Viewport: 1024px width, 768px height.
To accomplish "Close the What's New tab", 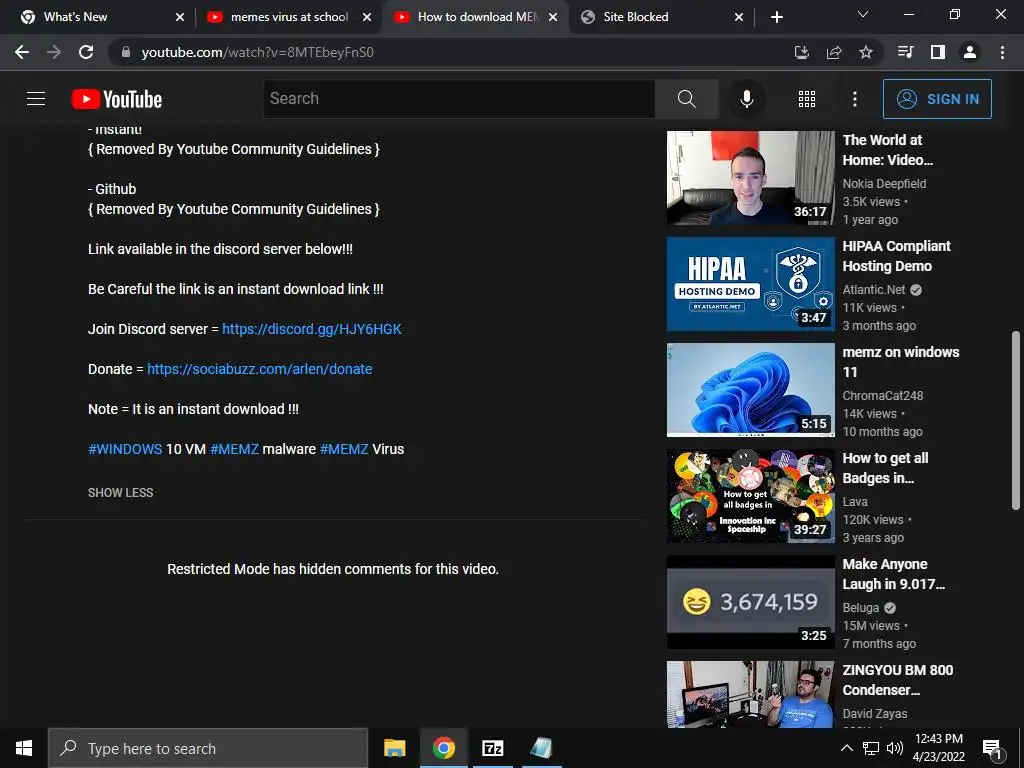I will (x=180, y=17).
